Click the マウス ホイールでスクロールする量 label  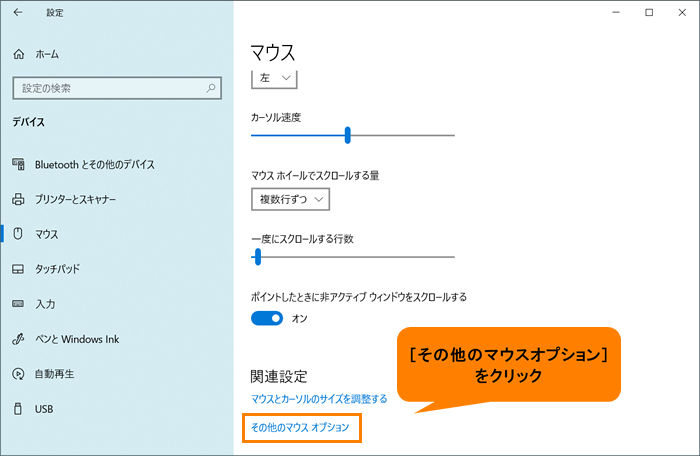pos(315,176)
